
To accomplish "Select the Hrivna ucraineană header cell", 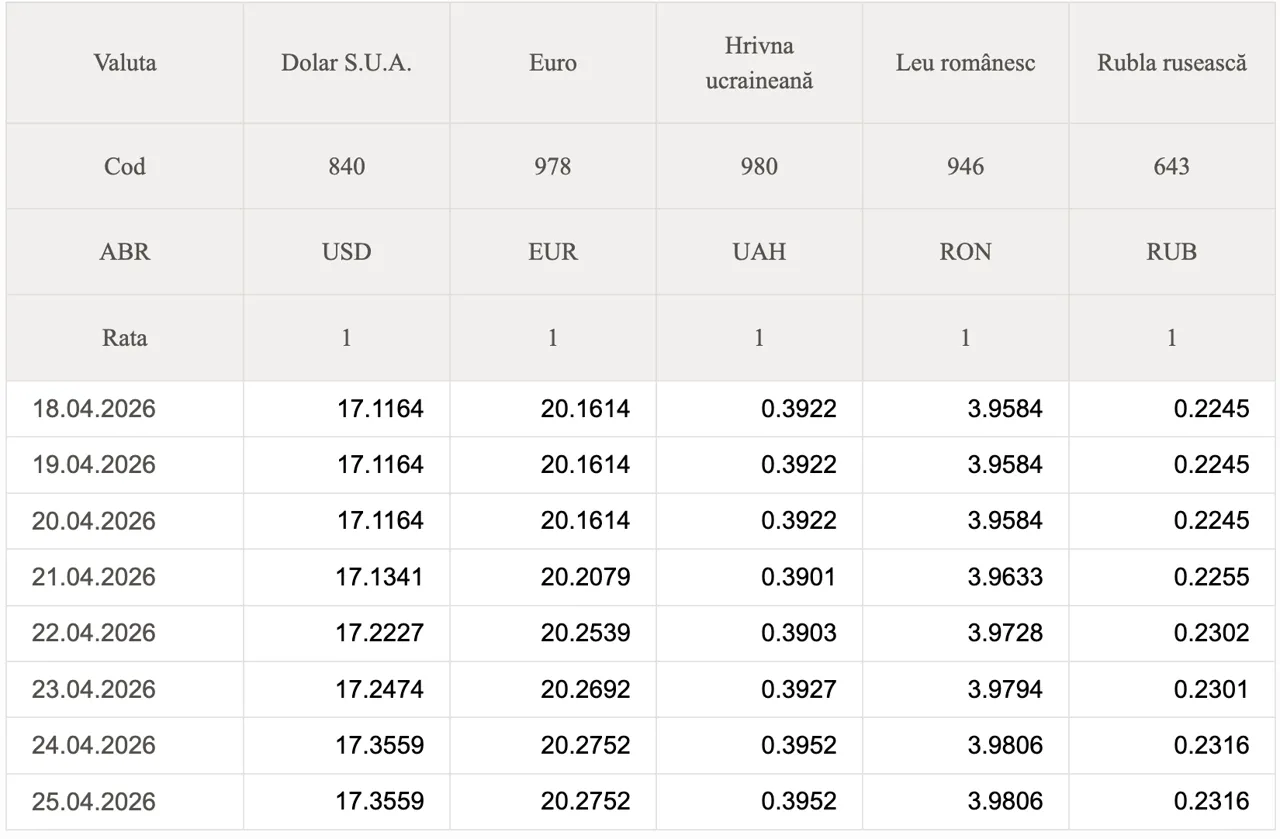I will click(x=759, y=63).
